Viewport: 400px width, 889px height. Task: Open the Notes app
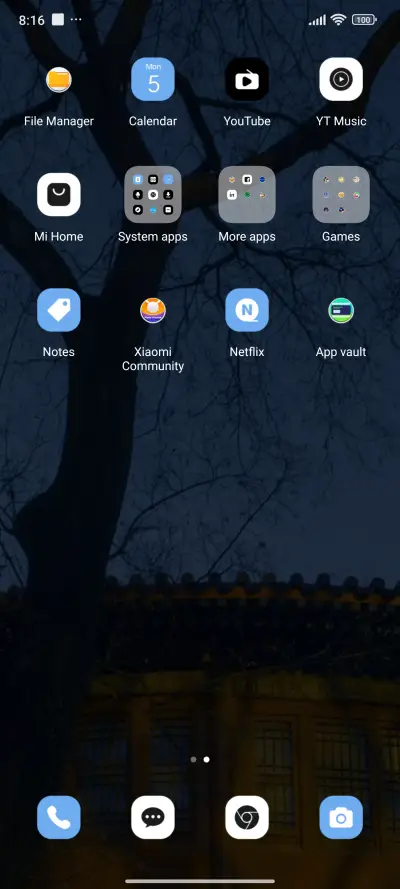[59, 310]
